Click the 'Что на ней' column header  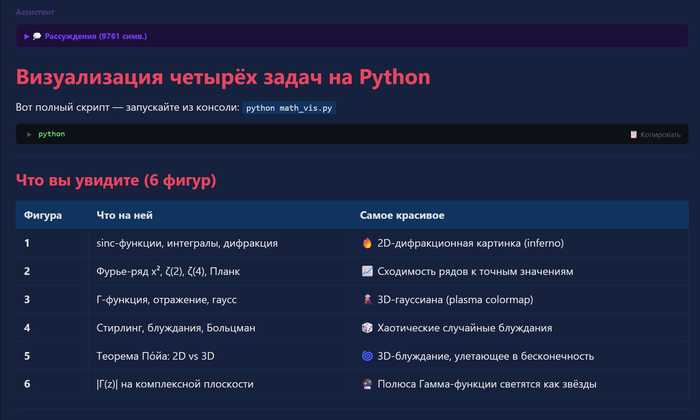click(x=124, y=215)
